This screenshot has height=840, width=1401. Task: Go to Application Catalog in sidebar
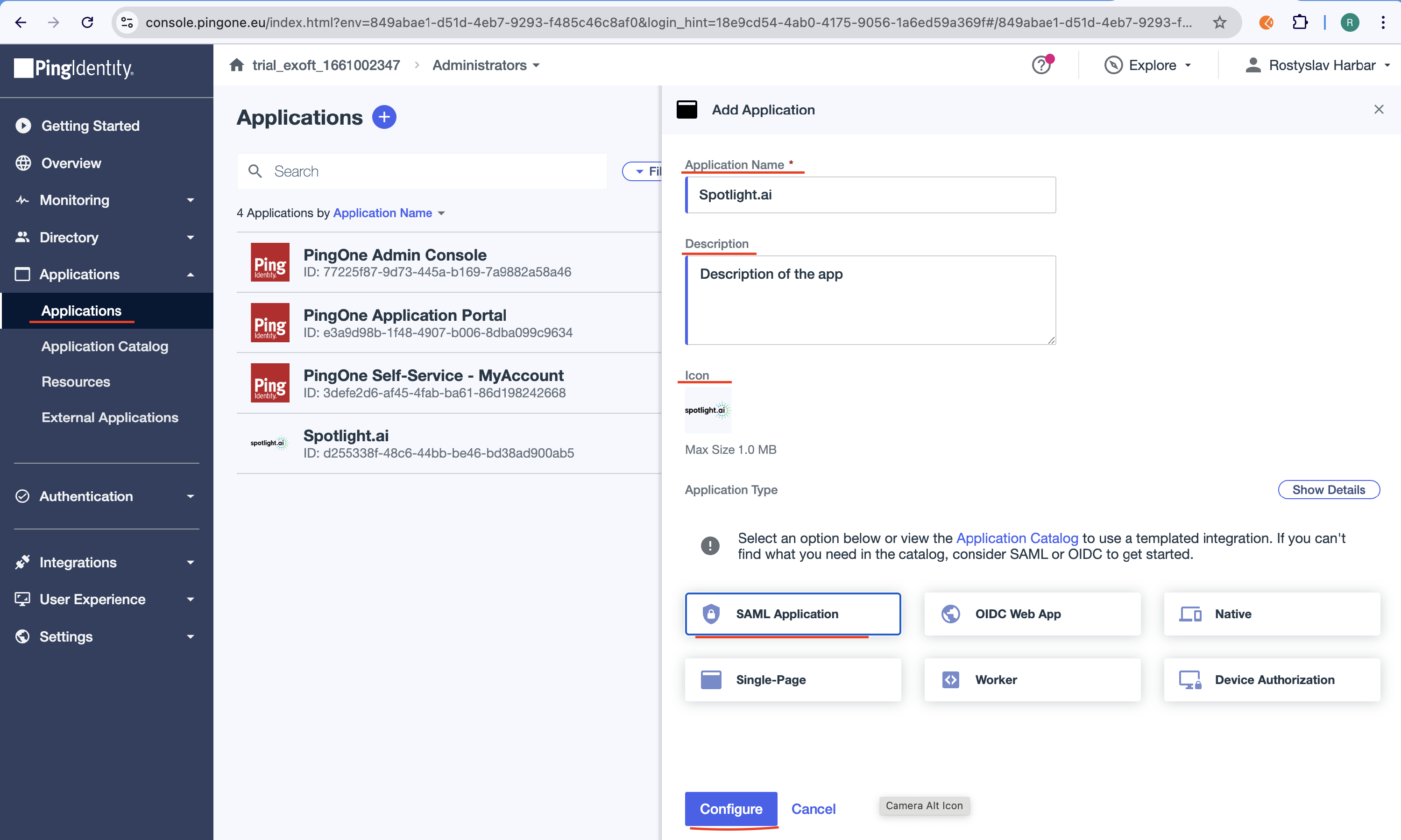105,346
